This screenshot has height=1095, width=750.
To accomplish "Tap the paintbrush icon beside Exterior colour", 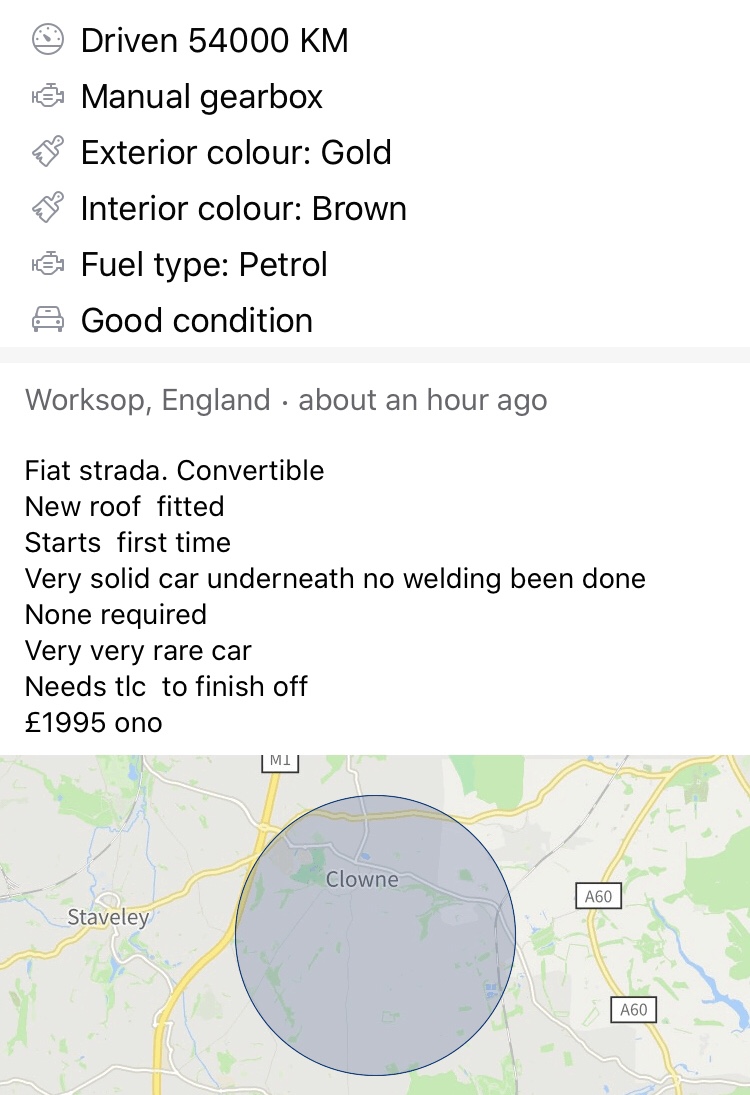I will coord(48,152).
